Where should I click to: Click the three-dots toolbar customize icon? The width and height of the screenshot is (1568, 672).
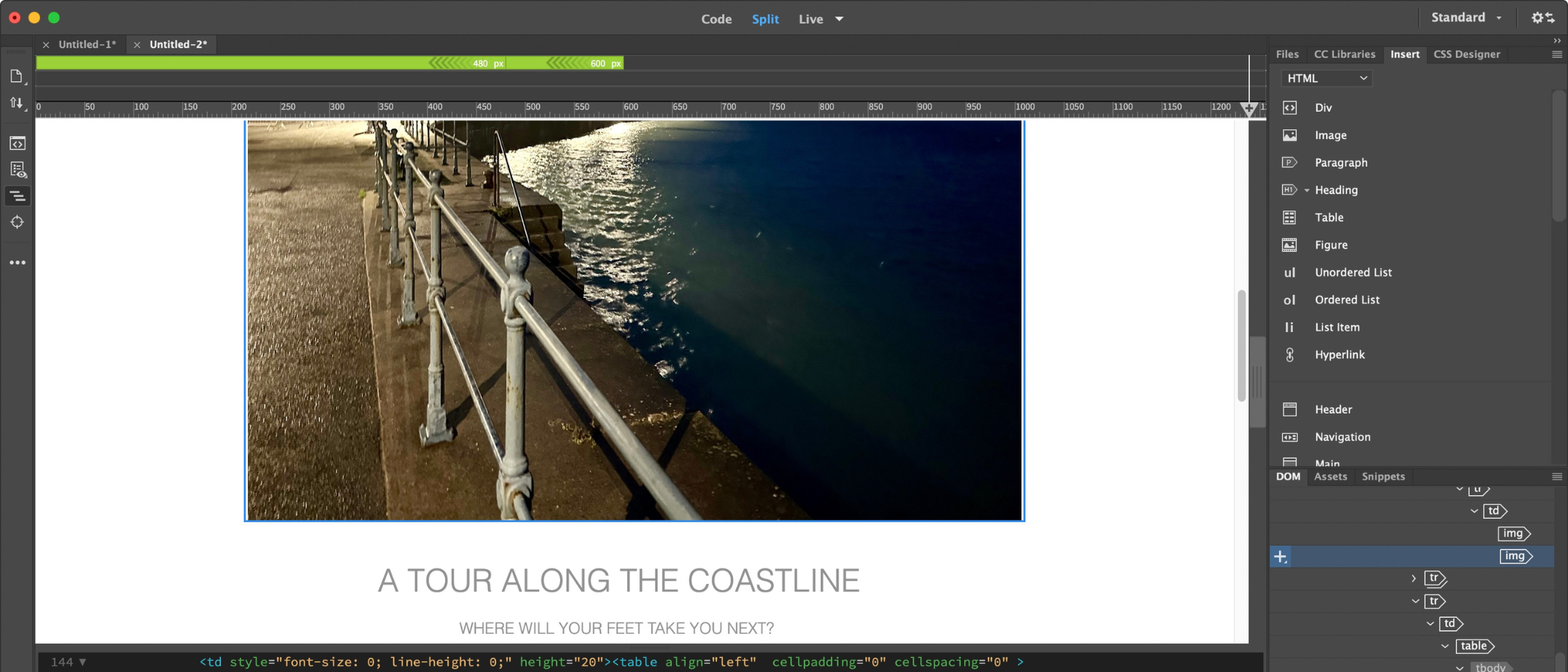click(17, 263)
